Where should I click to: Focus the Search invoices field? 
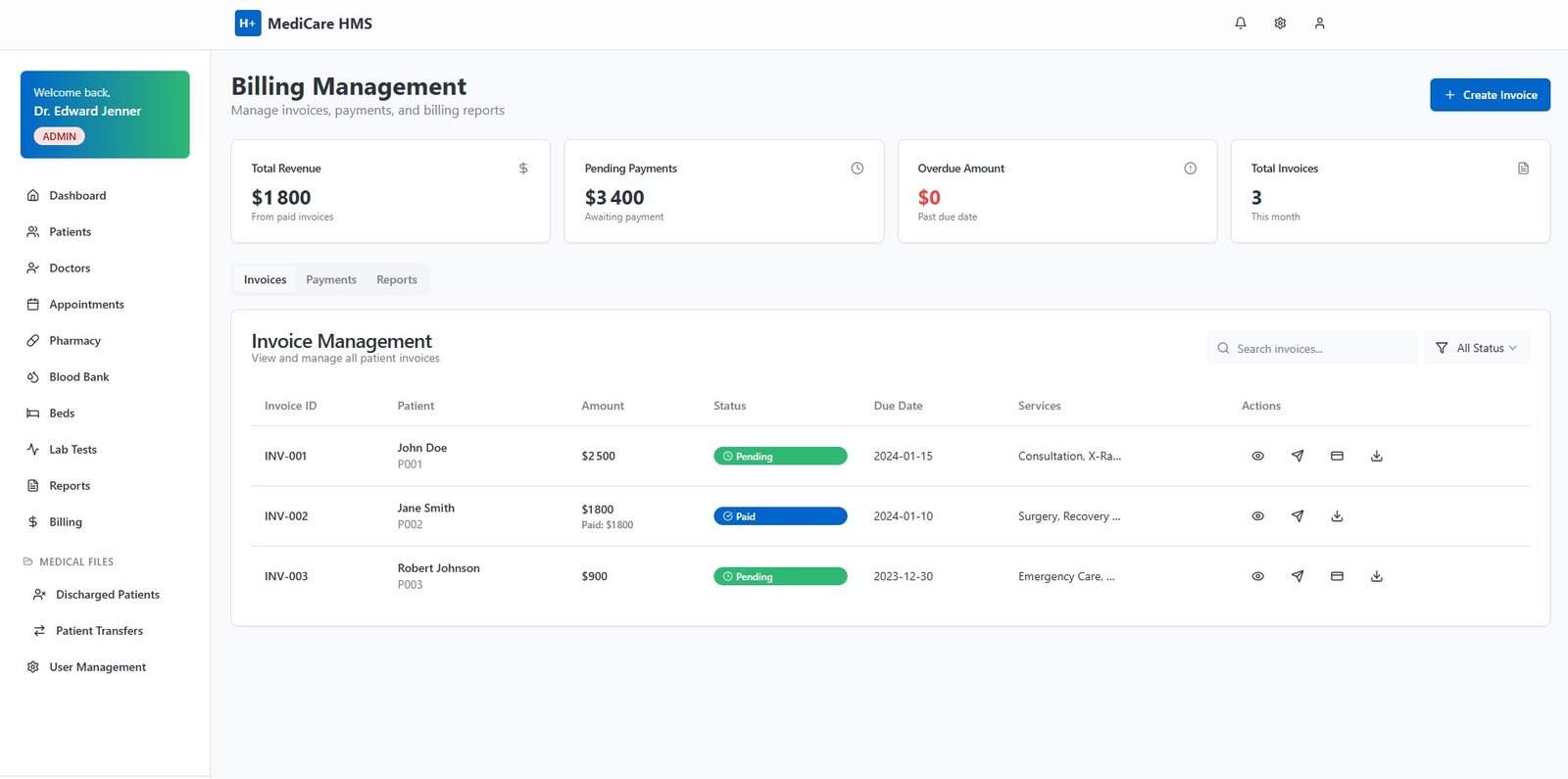pyautogui.click(x=1312, y=348)
